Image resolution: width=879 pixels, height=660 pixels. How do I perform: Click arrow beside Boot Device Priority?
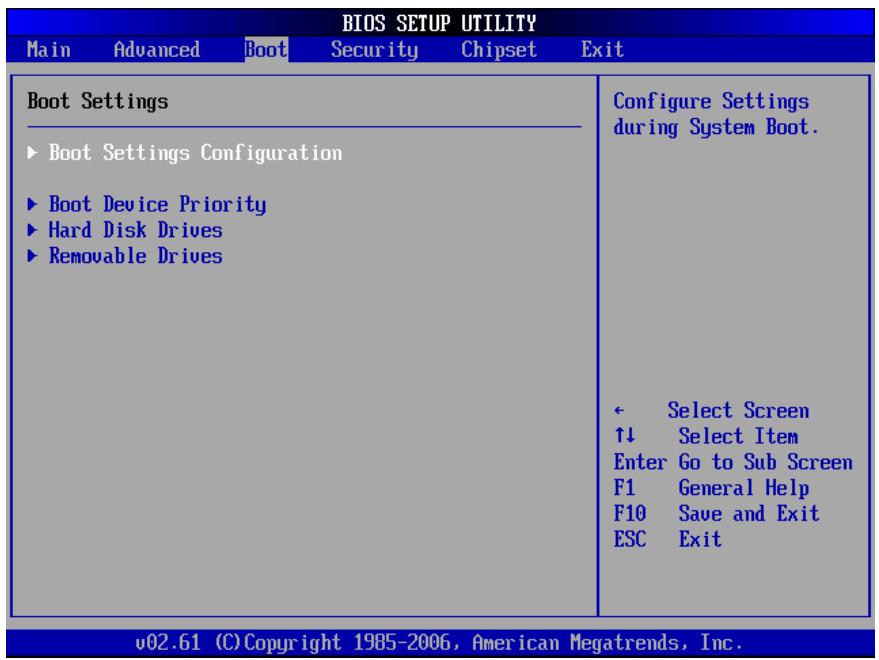click(33, 204)
